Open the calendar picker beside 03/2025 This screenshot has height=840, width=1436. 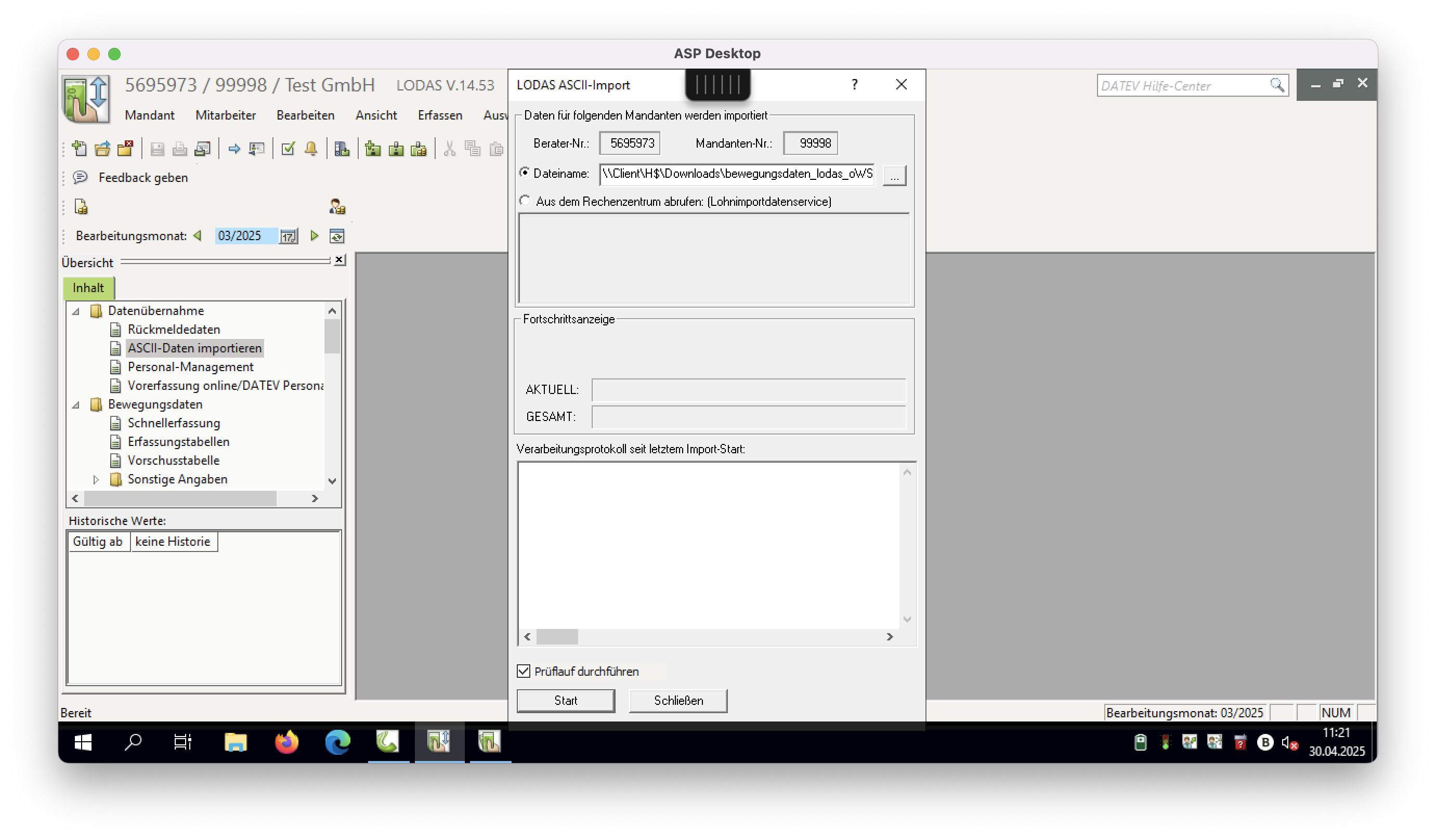[x=289, y=236]
